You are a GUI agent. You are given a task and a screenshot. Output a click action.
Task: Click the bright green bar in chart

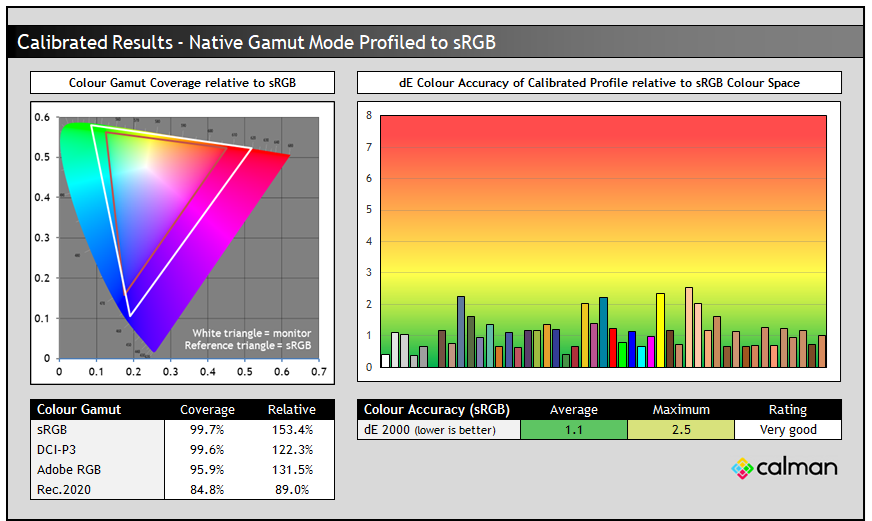(x=622, y=355)
